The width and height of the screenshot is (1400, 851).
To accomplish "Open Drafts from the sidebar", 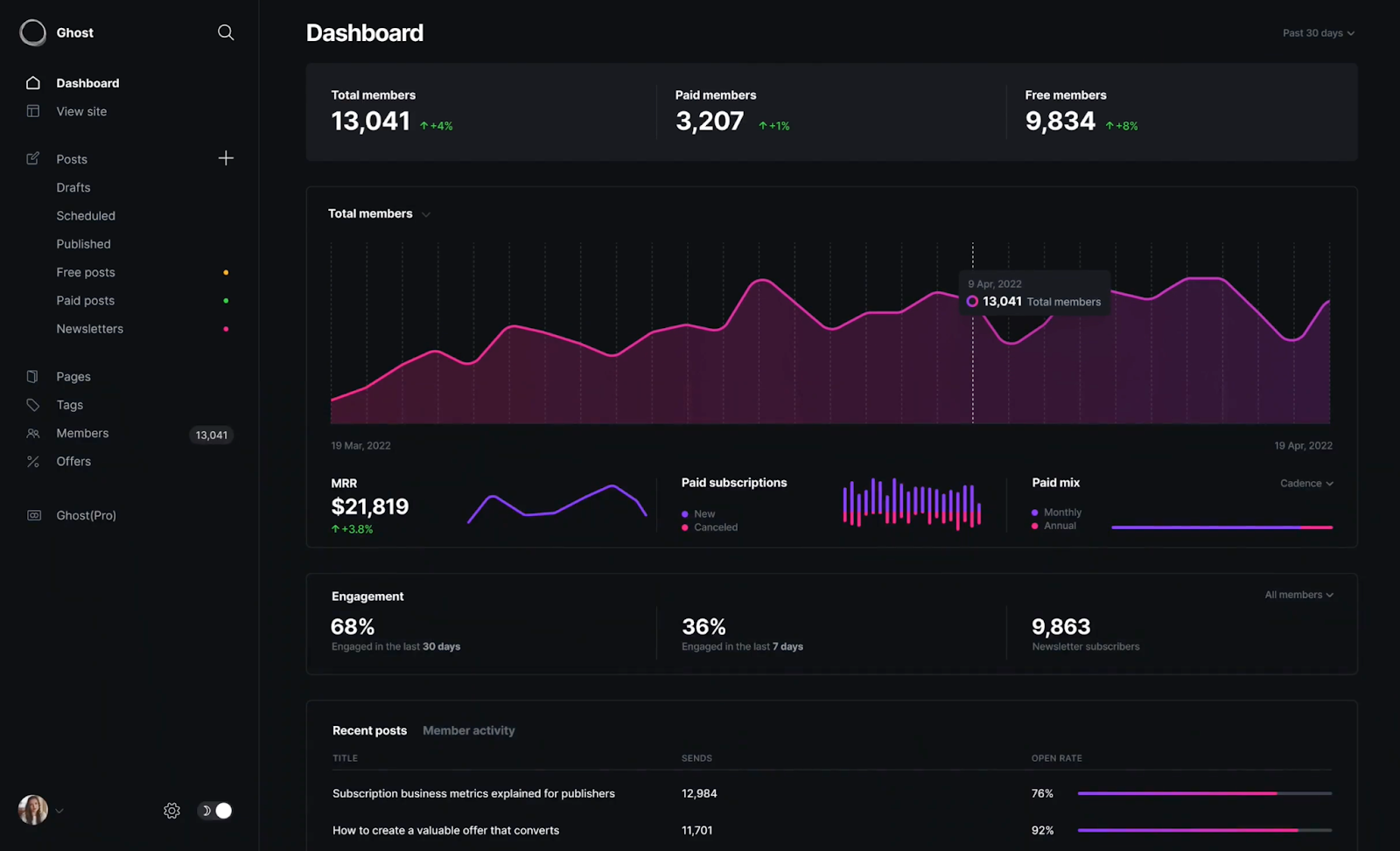I will (x=73, y=186).
